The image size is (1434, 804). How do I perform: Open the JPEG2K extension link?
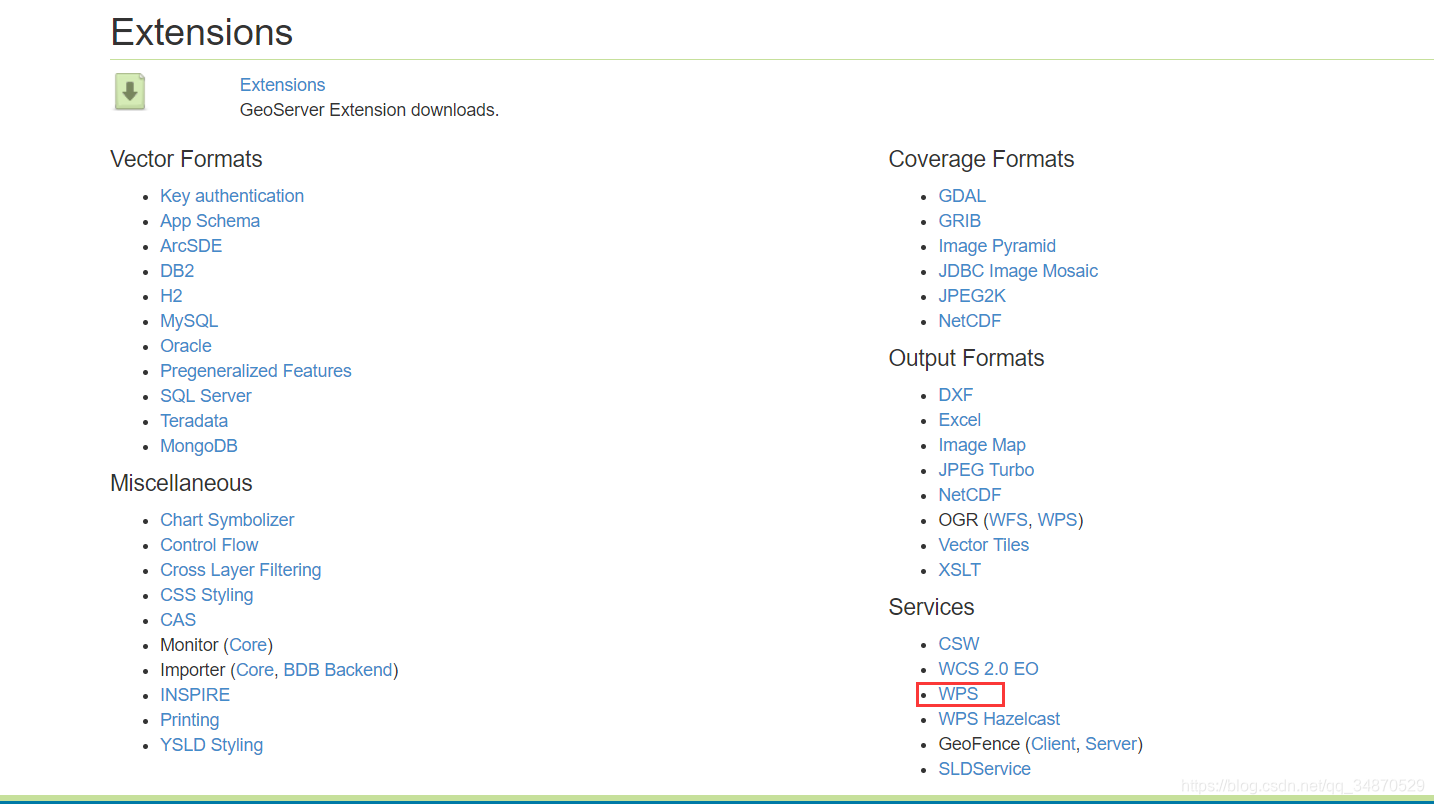(972, 296)
